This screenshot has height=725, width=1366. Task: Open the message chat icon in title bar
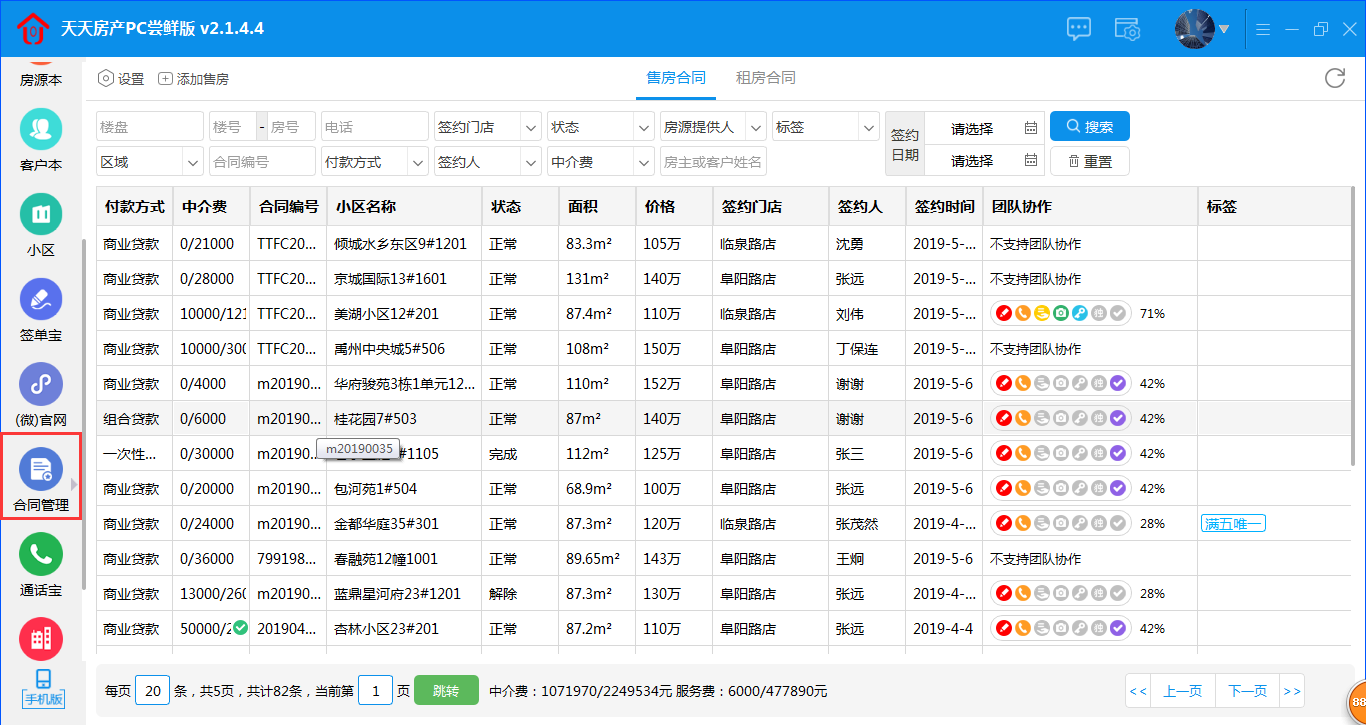point(1078,29)
